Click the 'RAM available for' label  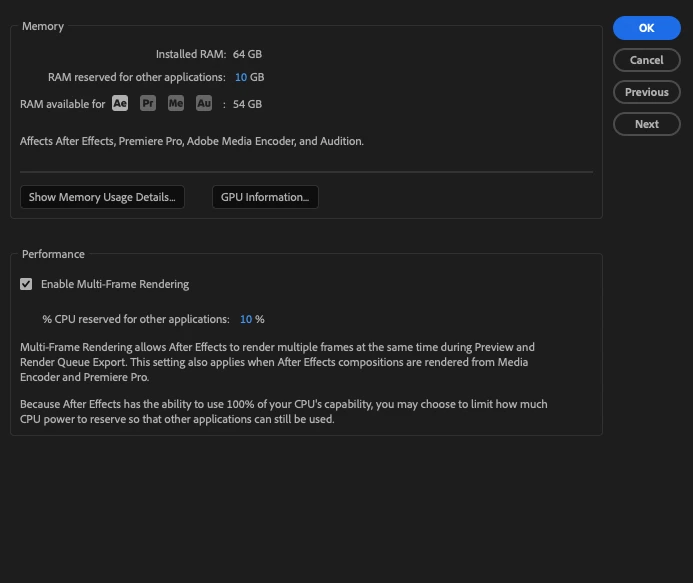[62, 104]
